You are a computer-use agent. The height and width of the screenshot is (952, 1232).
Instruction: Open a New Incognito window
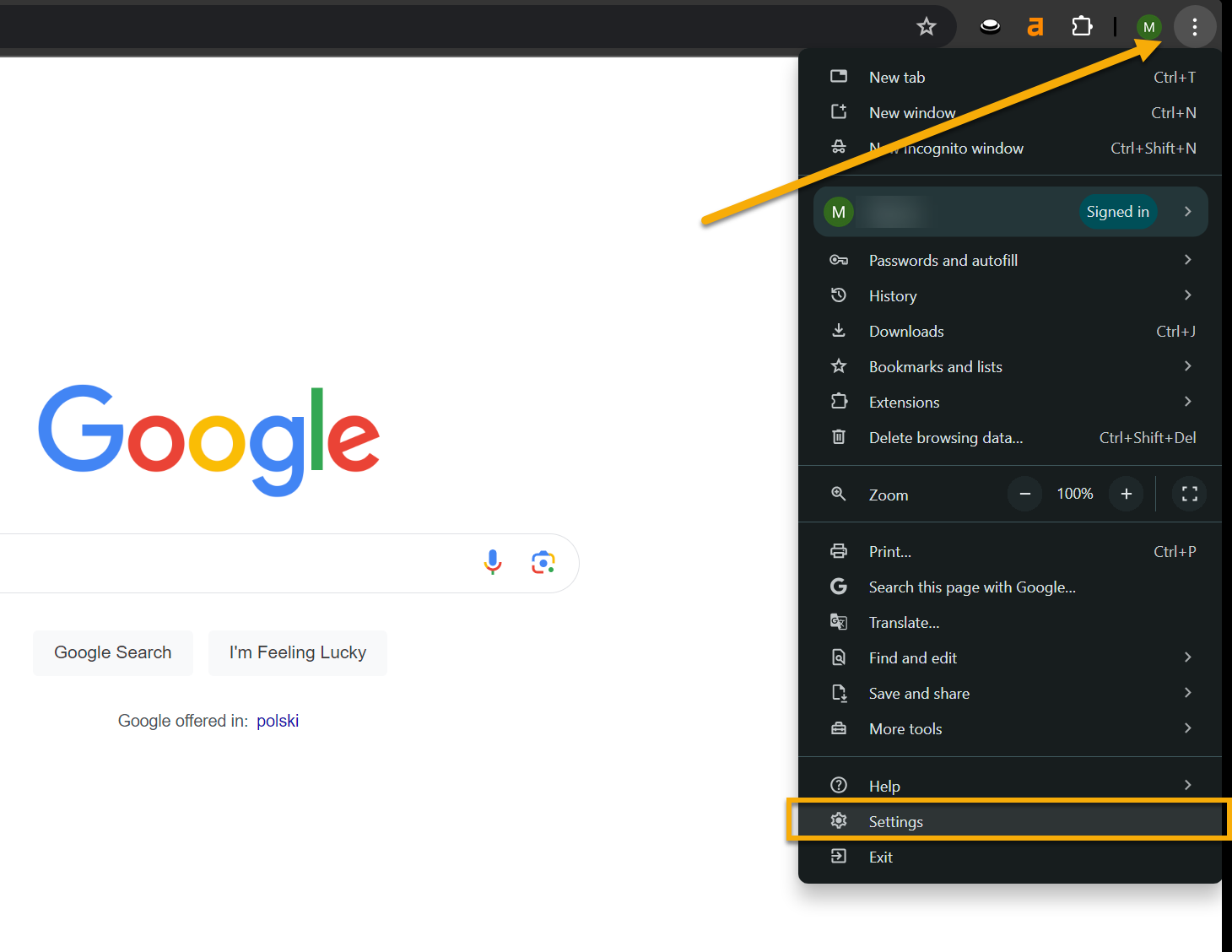(x=1010, y=148)
